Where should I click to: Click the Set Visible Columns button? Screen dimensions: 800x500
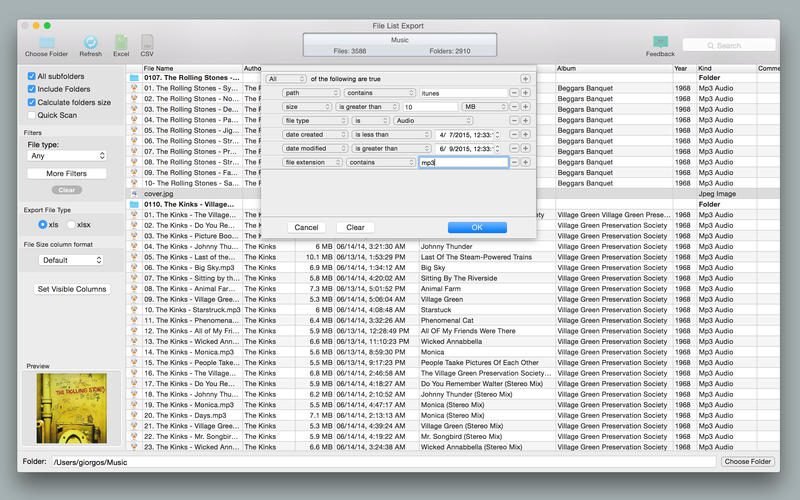point(71,289)
